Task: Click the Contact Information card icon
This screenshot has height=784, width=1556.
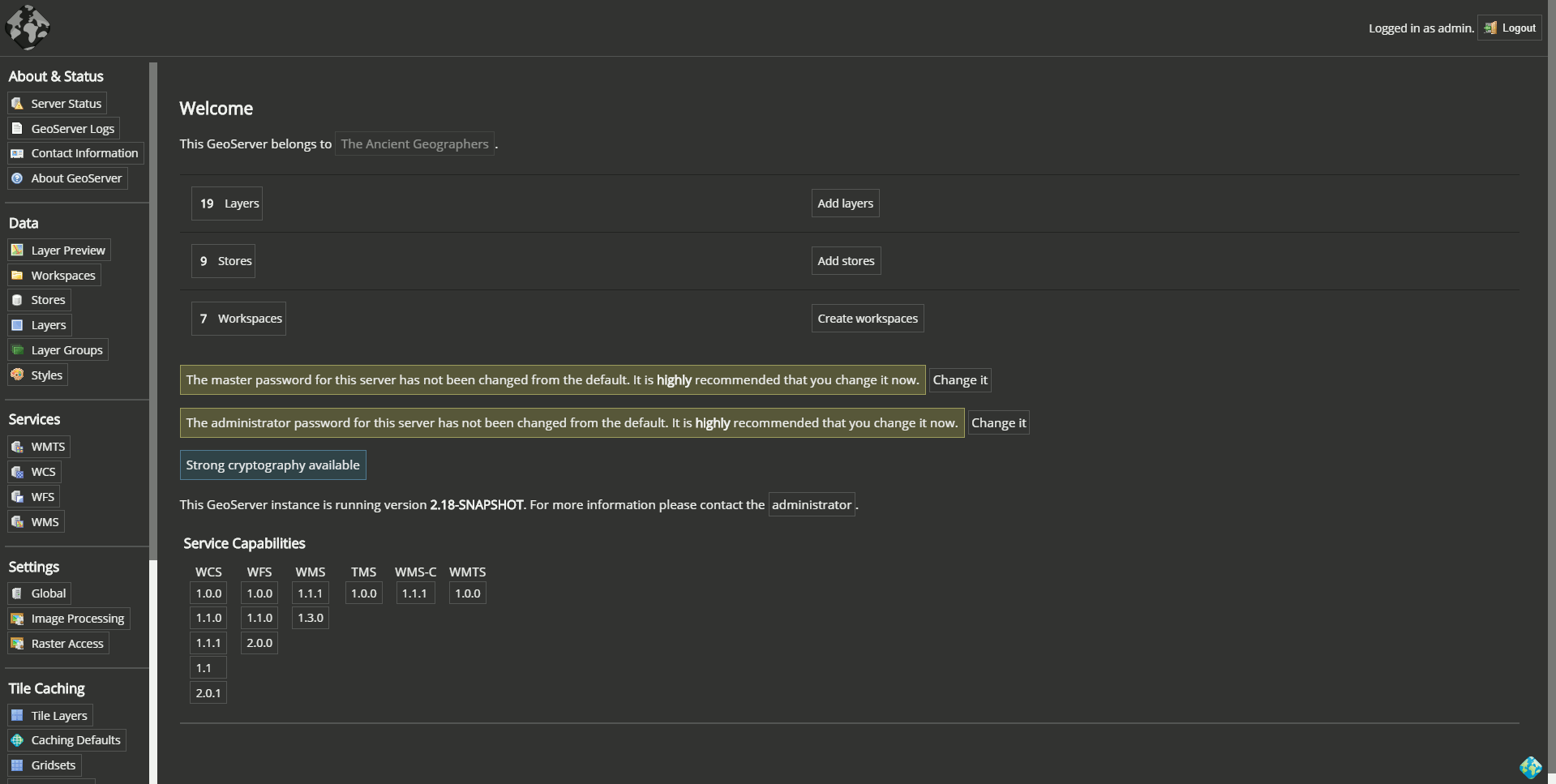Action: click(17, 153)
